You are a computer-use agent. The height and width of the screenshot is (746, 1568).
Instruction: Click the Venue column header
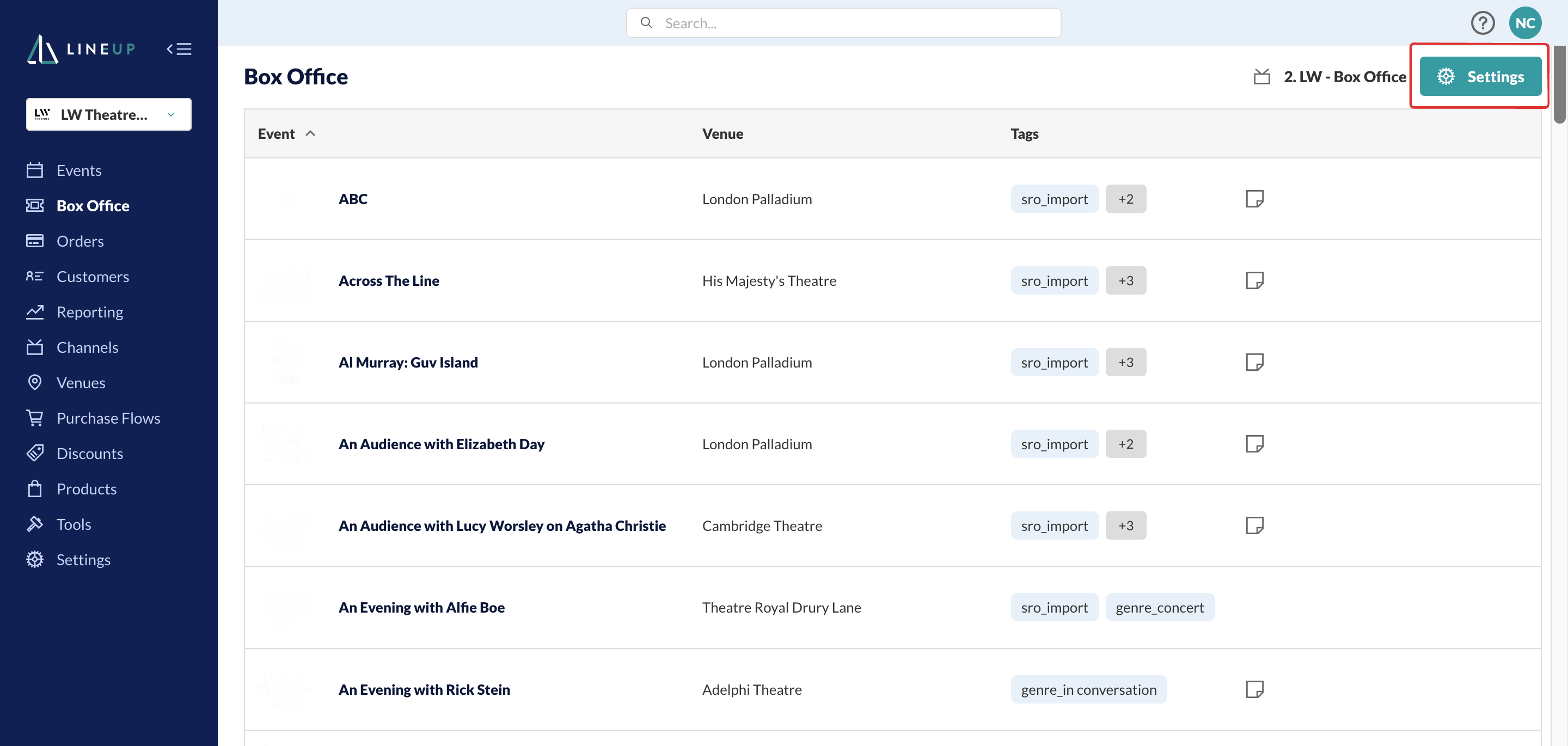(722, 133)
